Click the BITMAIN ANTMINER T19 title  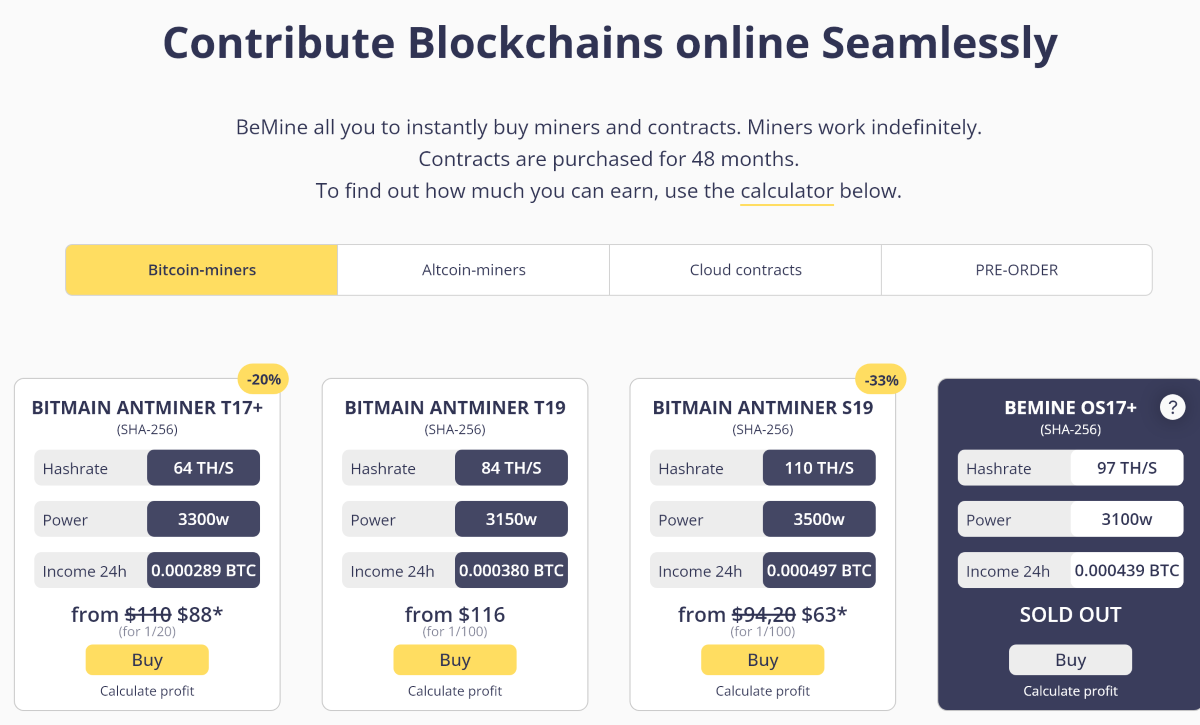coord(455,408)
